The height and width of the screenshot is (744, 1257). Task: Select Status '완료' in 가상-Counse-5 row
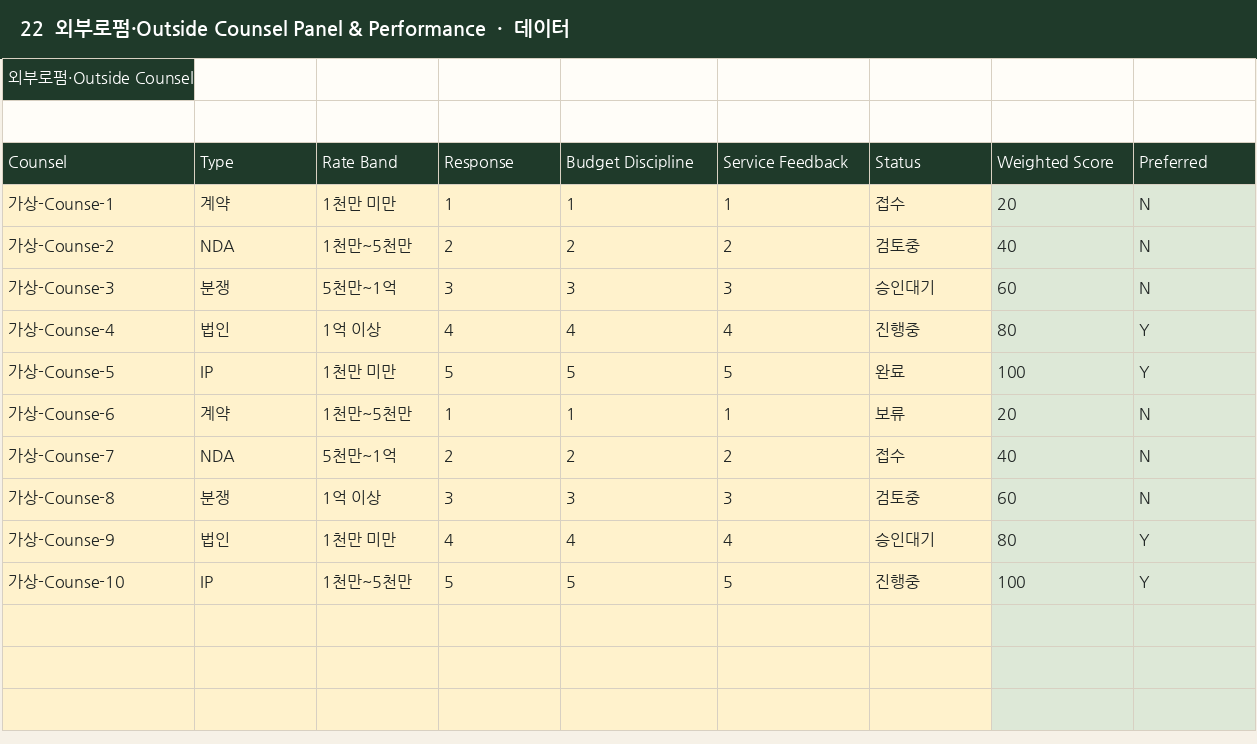(x=930, y=373)
